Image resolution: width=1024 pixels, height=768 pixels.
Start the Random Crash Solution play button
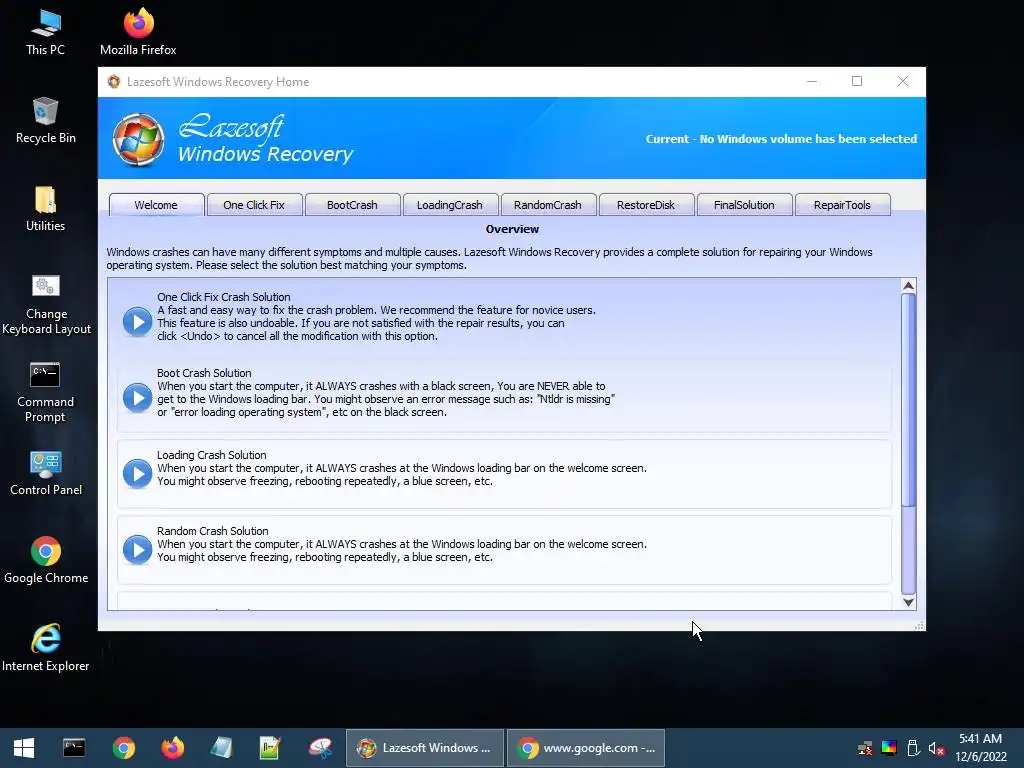(x=137, y=549)
